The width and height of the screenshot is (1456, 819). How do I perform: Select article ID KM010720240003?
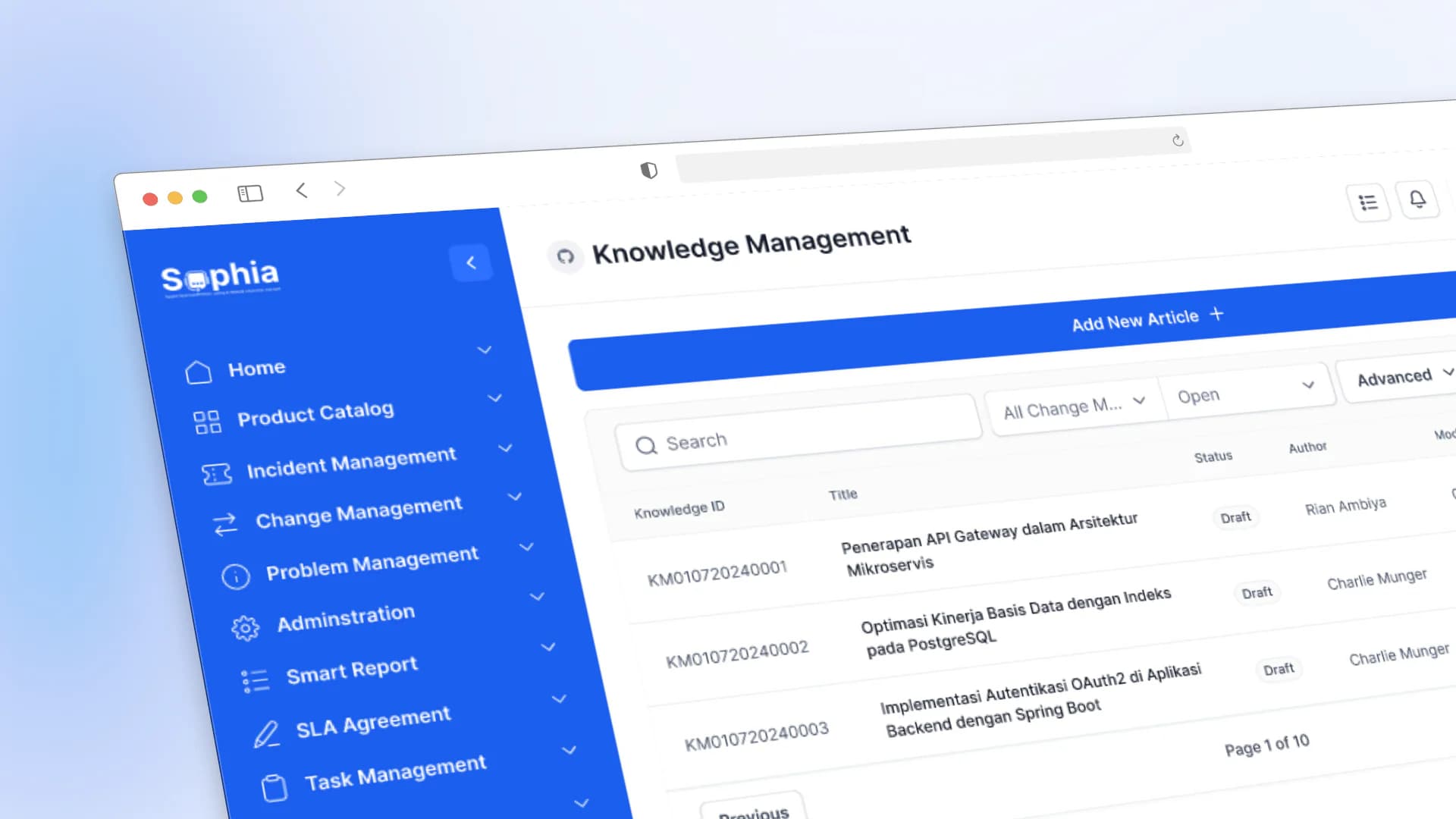pyautogui.click(x=757, y=735)
